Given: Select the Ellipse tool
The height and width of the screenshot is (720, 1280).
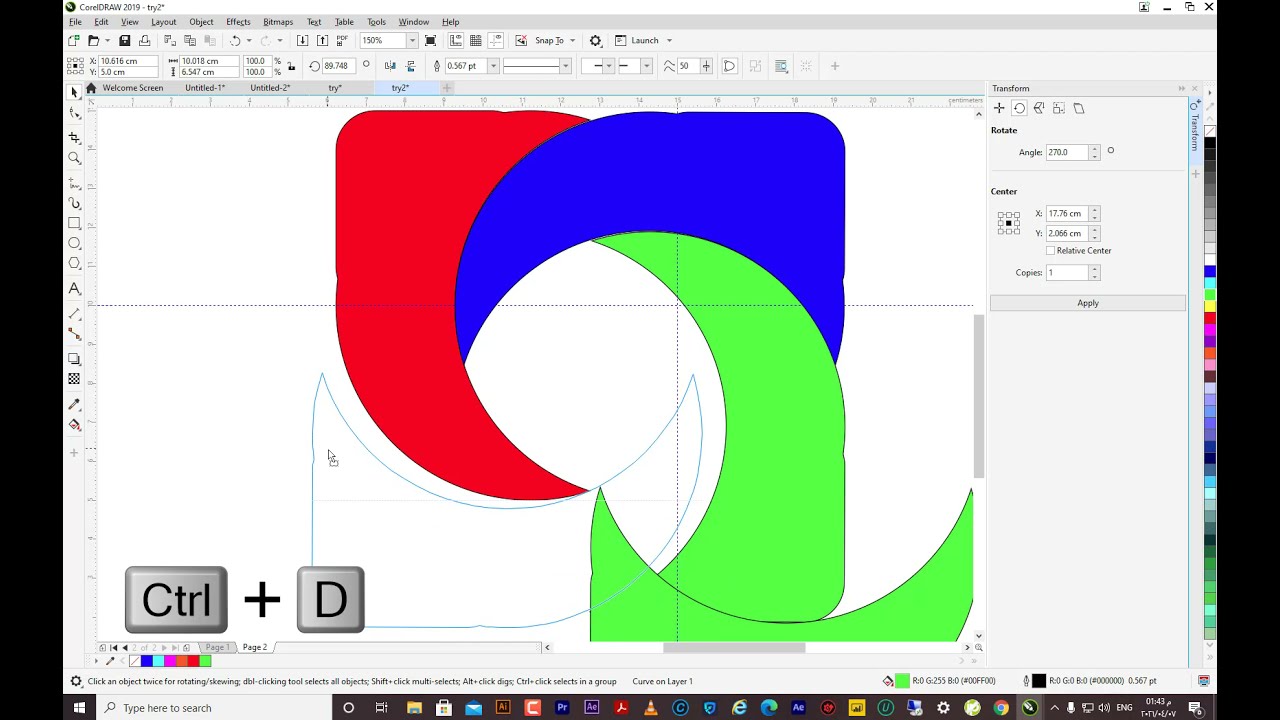Looking at the screenshot, I should (x=74, y=243).
